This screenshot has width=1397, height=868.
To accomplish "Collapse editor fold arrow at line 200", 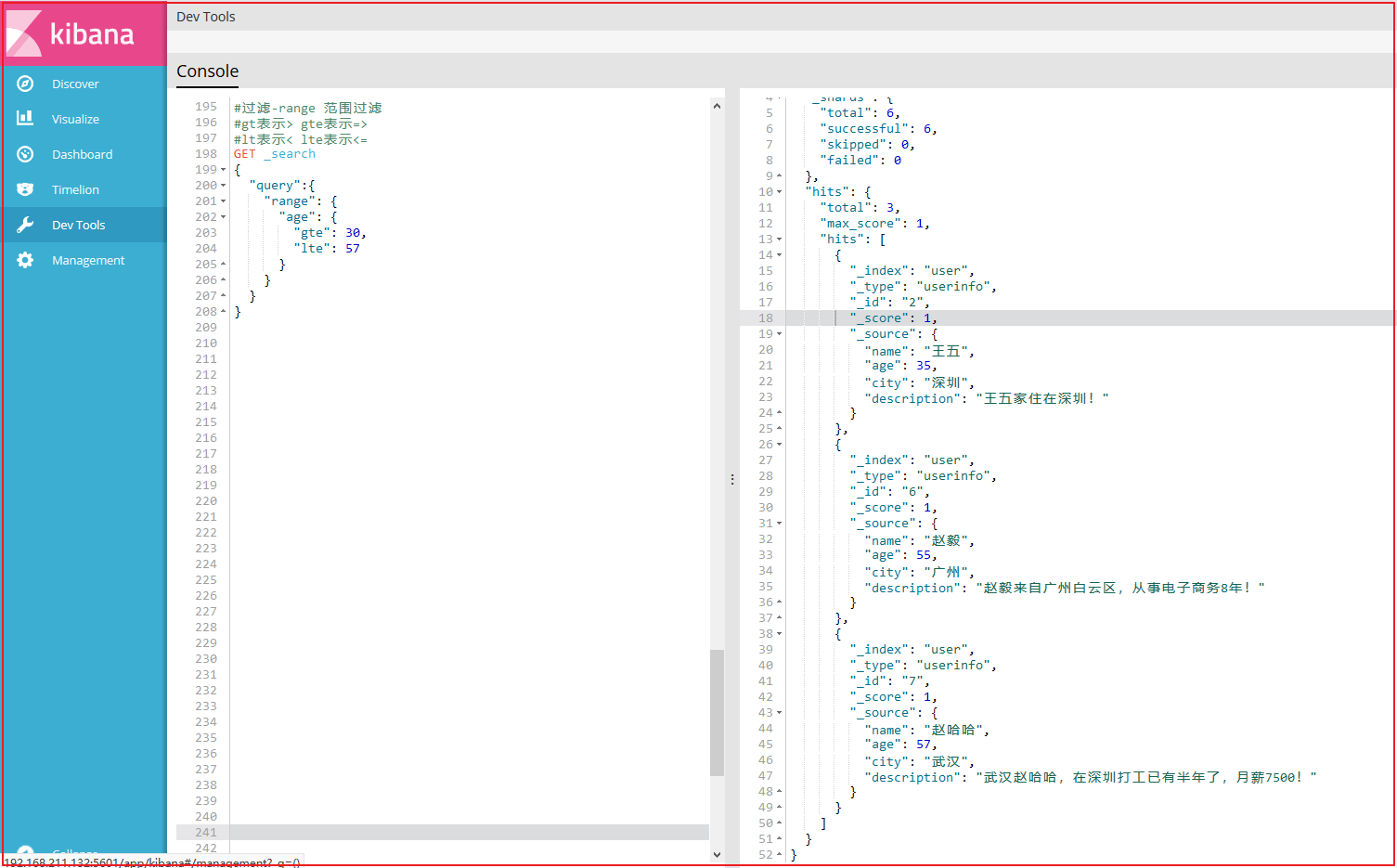I will click(x=224, y=186).
